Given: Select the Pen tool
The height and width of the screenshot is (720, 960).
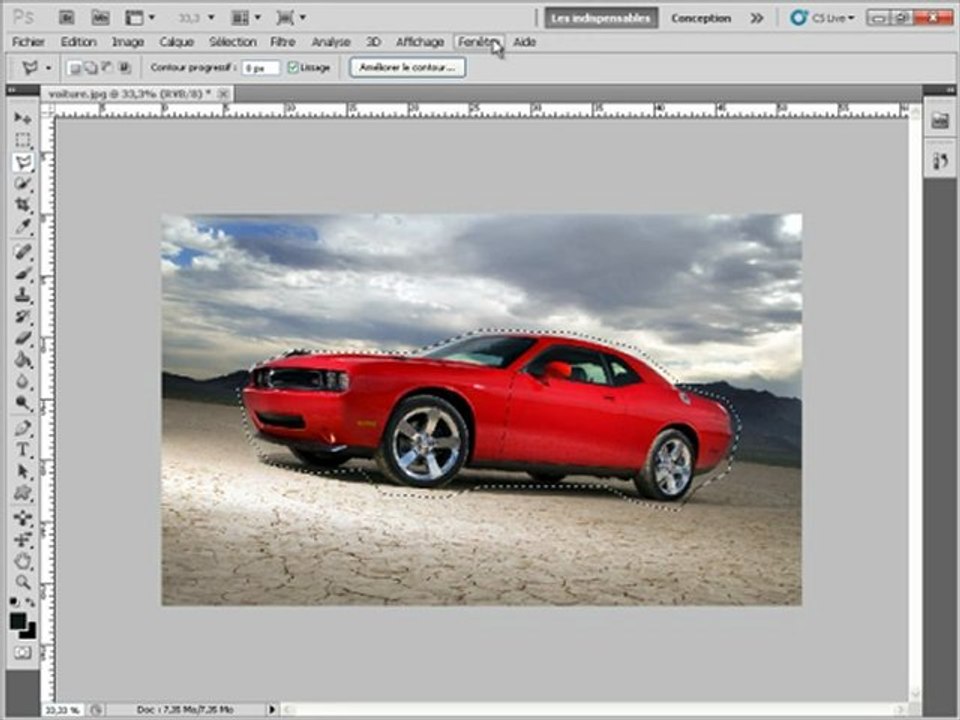Looking at the screenshot, I should click(x=22, y=428).
